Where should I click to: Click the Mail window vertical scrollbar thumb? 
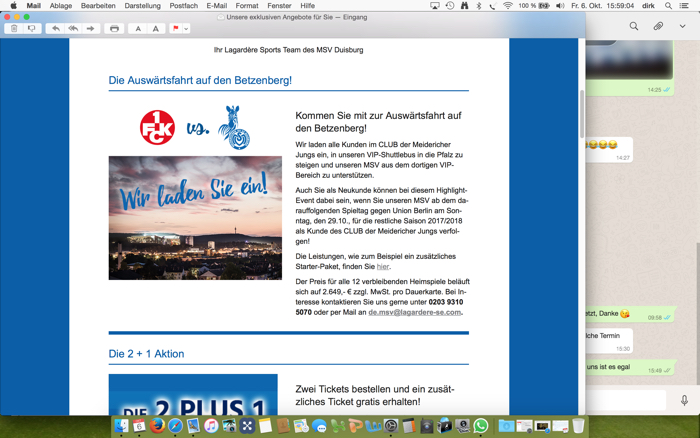(582, 114)
